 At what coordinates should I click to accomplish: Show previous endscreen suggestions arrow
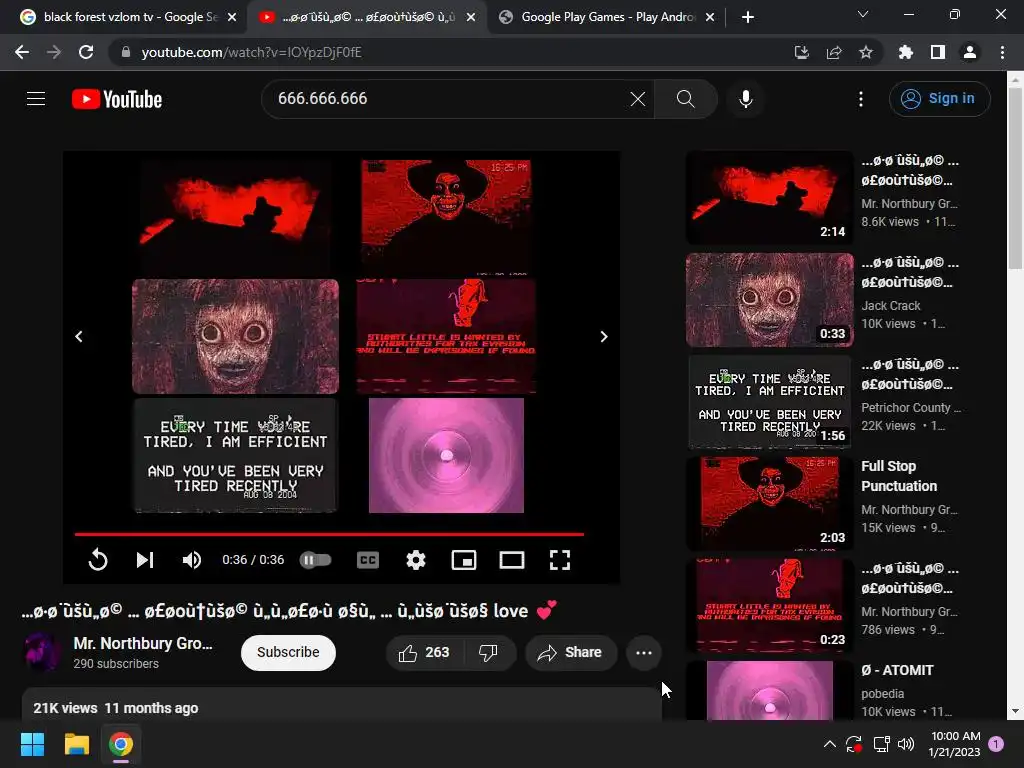click(78, 336)
